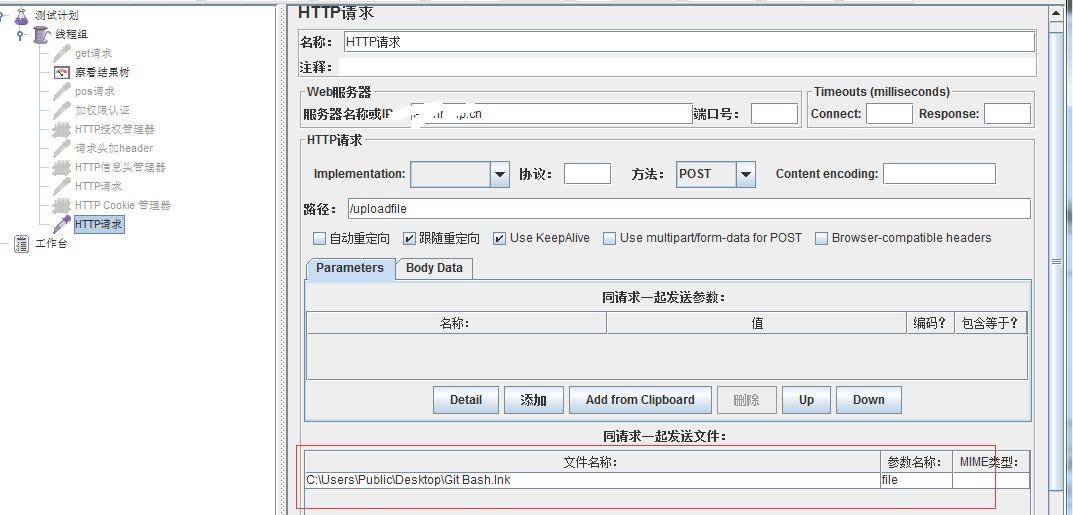
Task: Click the 名称 parameters column header
Action: point(456,323)
